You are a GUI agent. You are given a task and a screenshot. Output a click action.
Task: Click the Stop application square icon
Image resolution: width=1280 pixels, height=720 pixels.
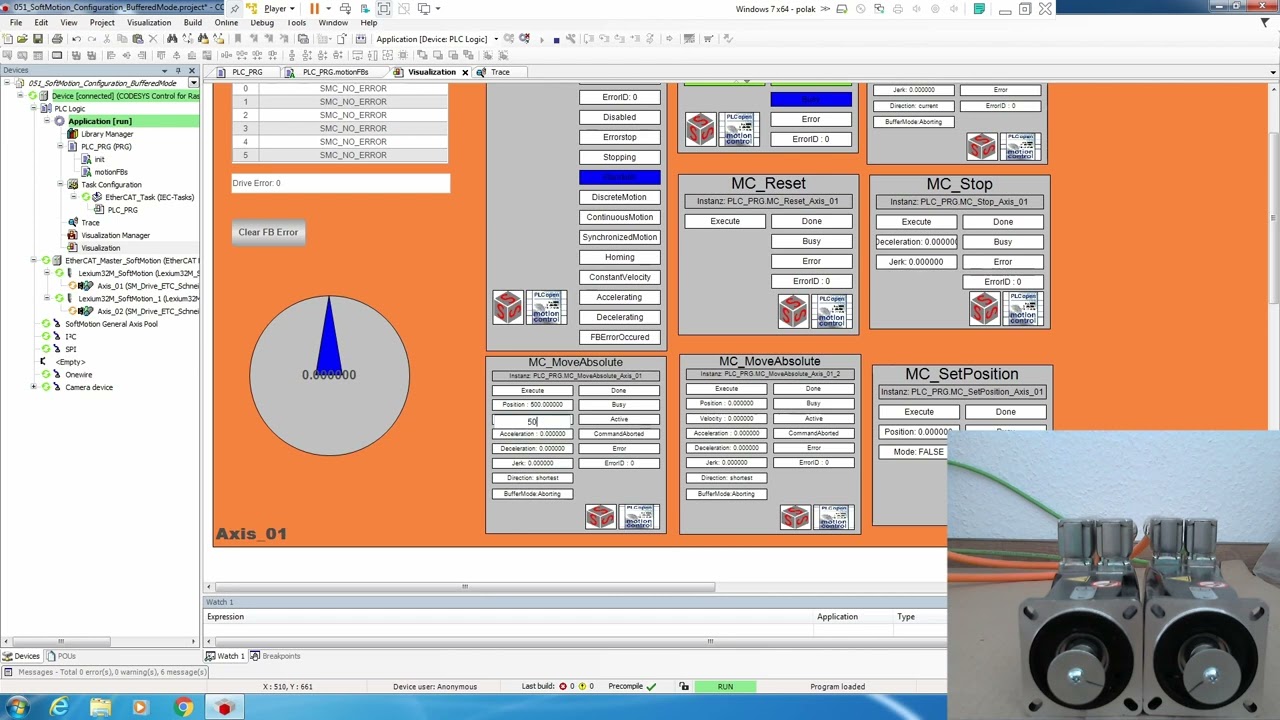[x=556, y=39]
